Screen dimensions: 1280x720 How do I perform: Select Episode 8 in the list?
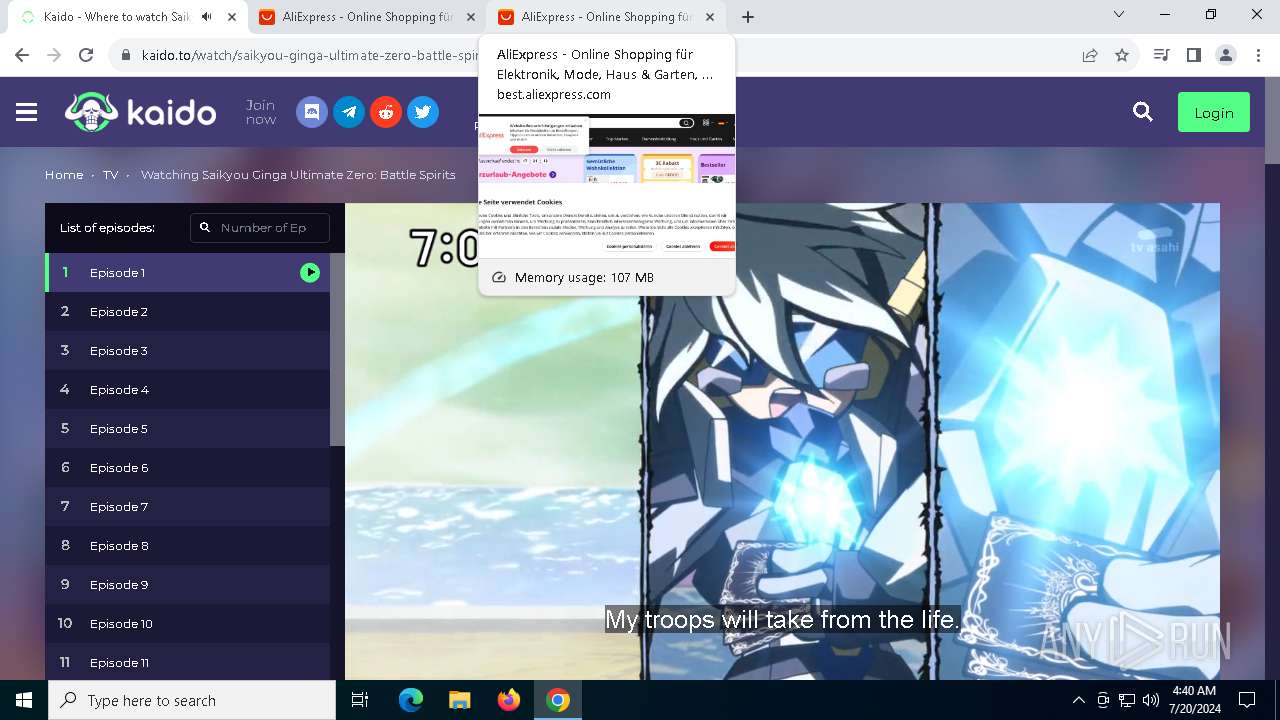click(x=187, y=545)
